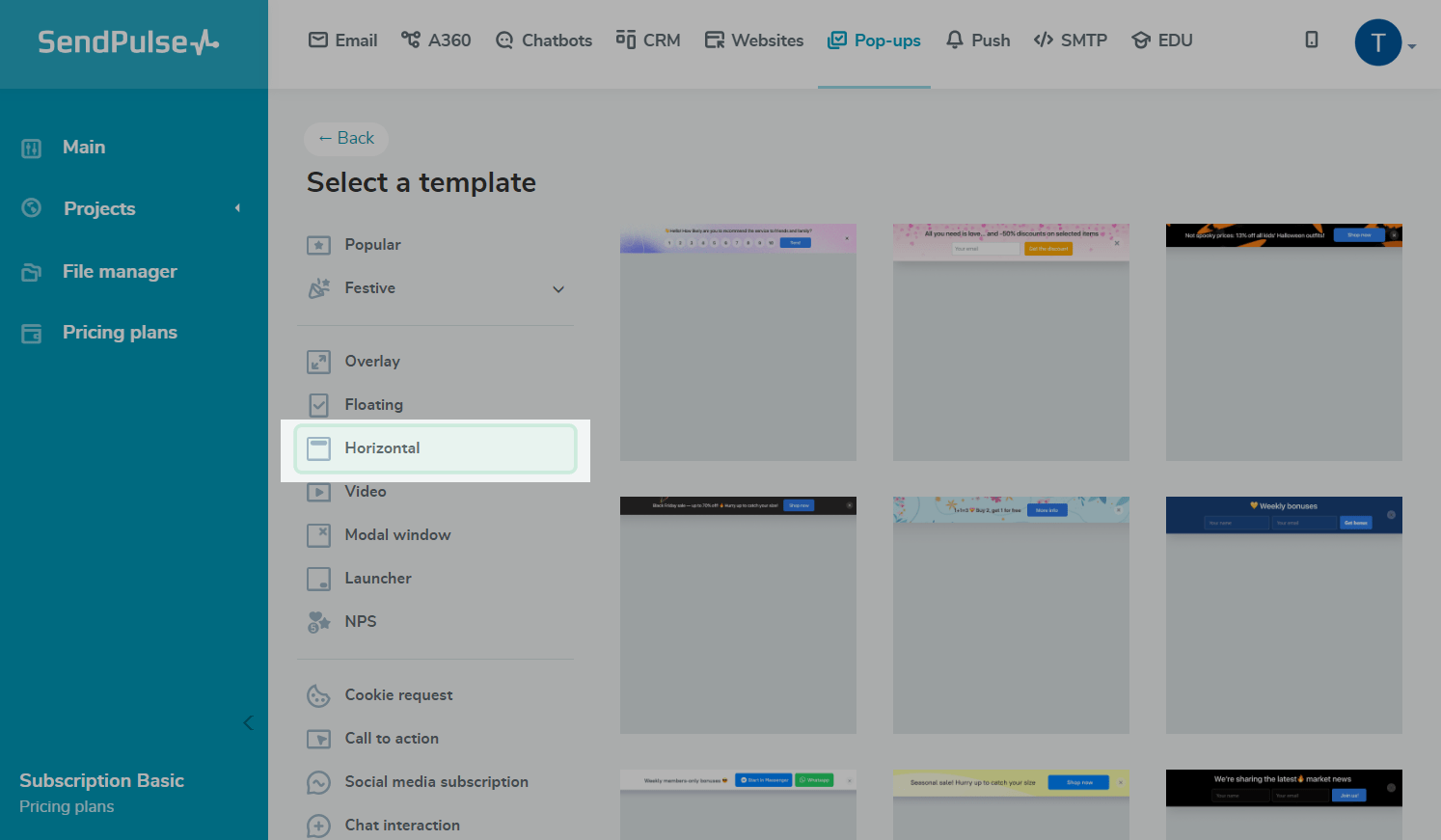Open the profile avatar dropdown
1441x840 pixels.
(1384, 43)
